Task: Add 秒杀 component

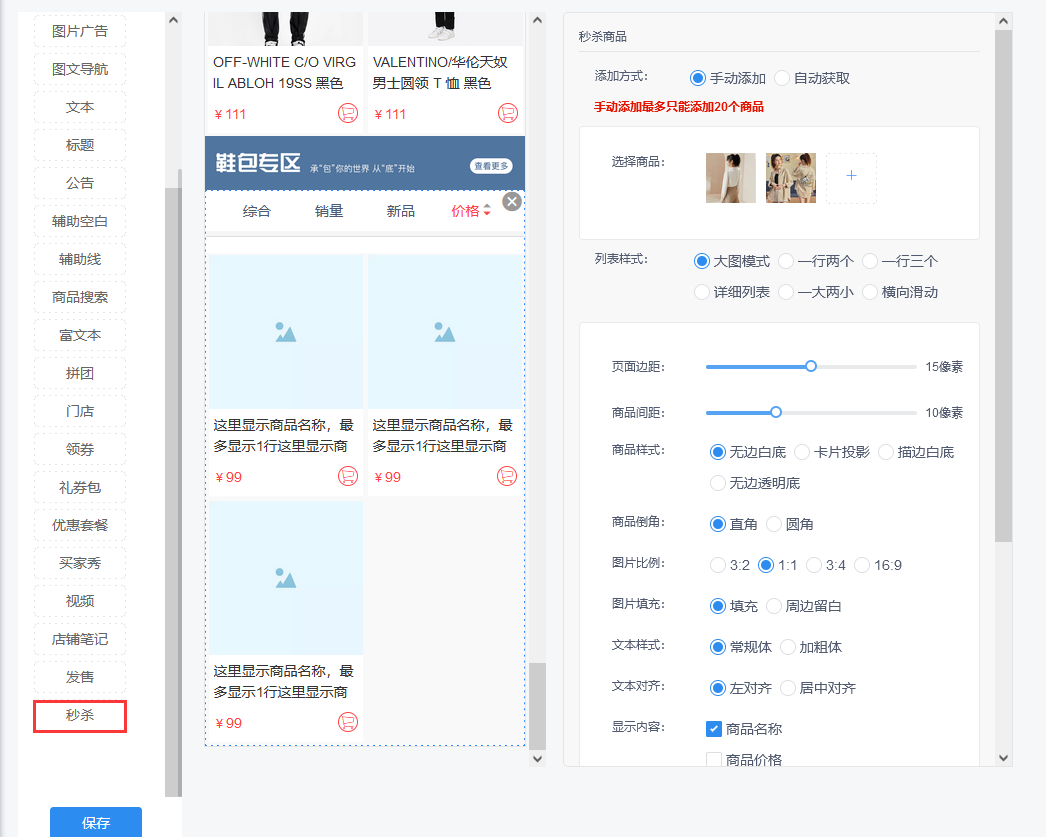Action: pyautogui.click(x=80, y=716)
